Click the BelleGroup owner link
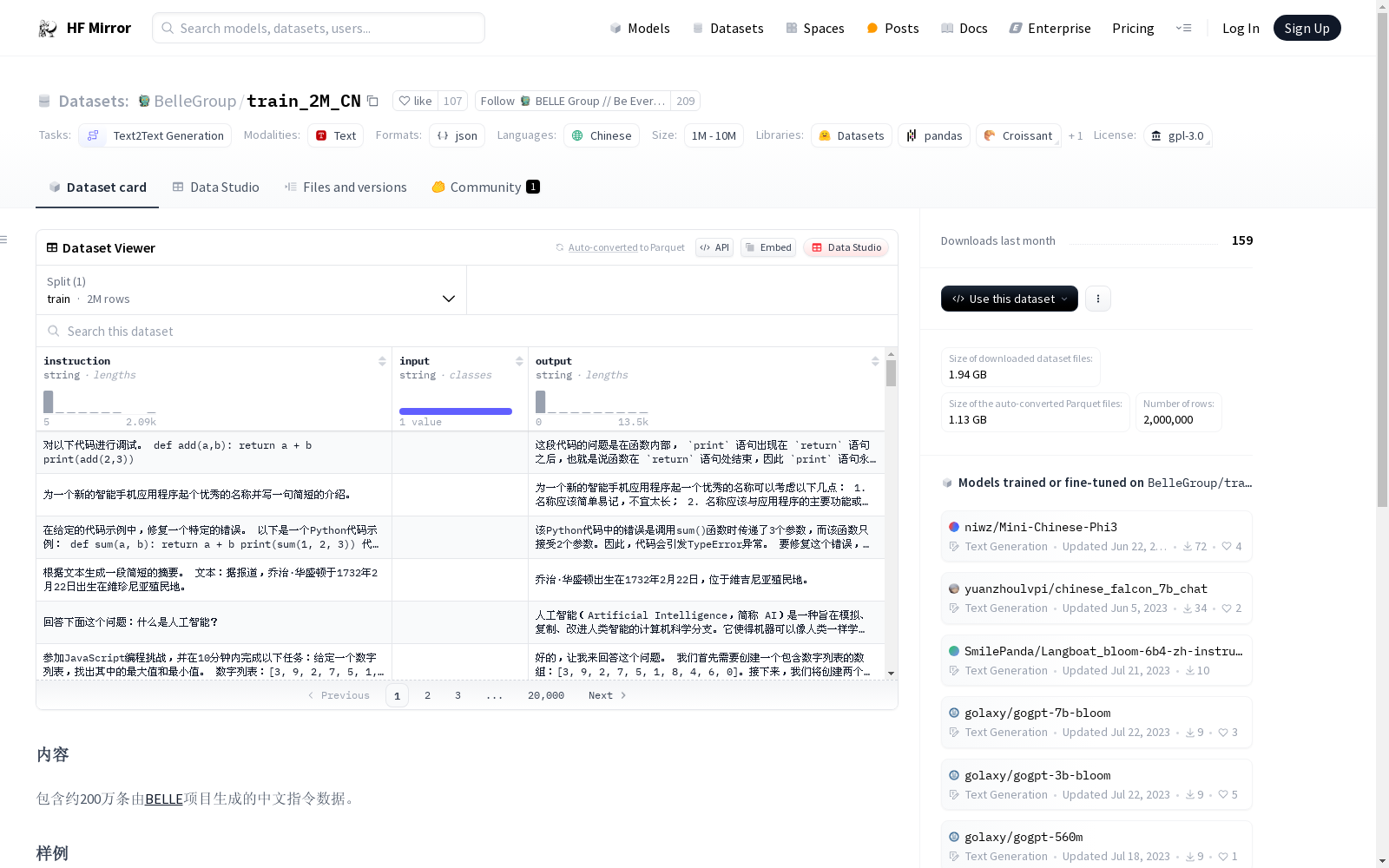This screenshot has height=868, width=1389. [194, 102]
